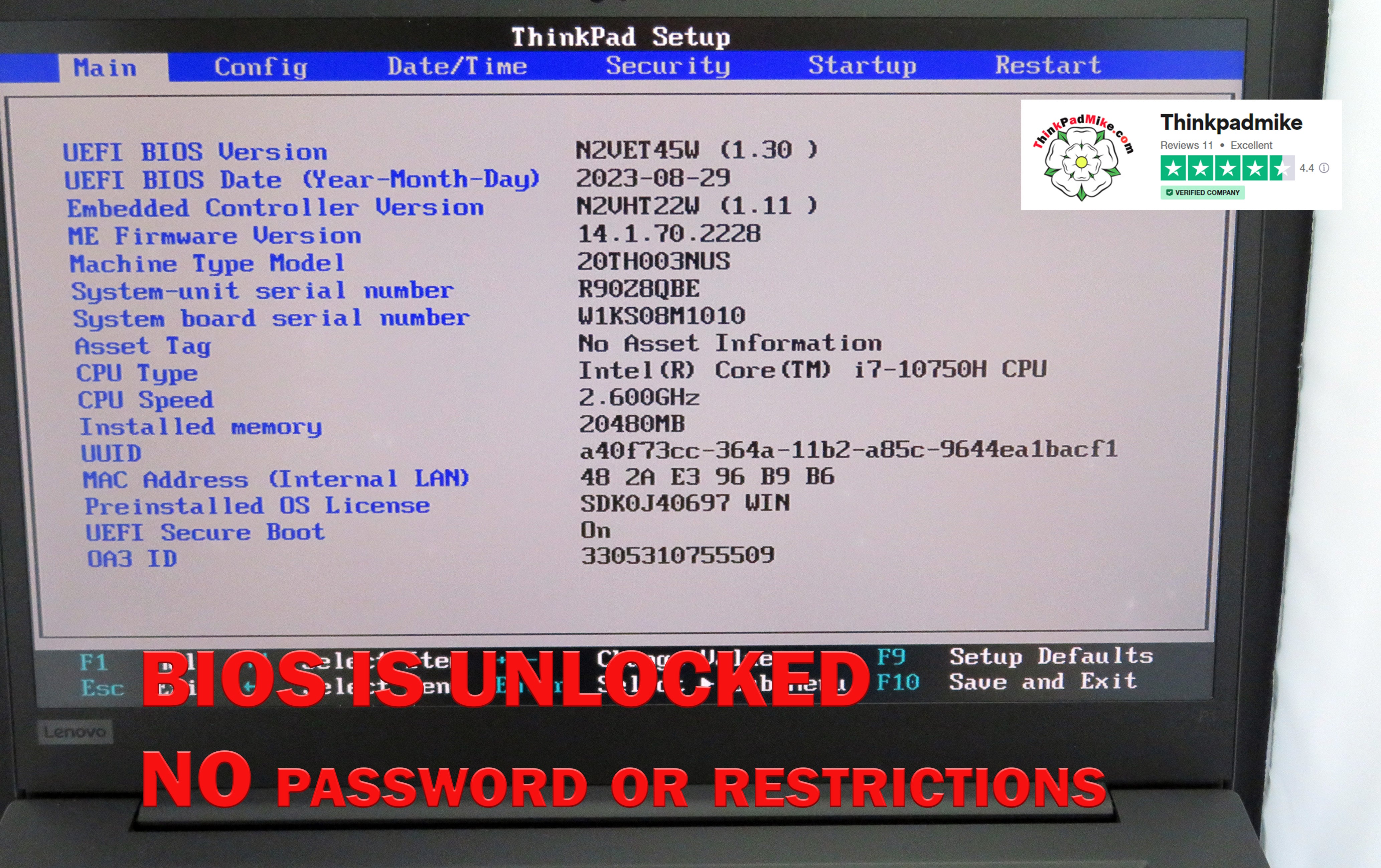Click the Asset Tag label
Viewport: 1381px width, 868px height.
click(143, 346)
